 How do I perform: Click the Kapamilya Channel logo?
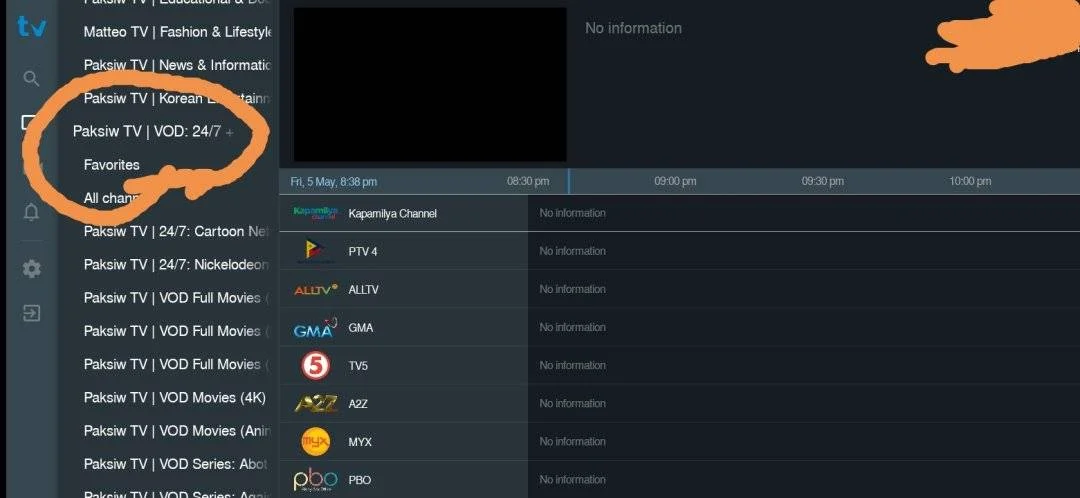(315, 213)
